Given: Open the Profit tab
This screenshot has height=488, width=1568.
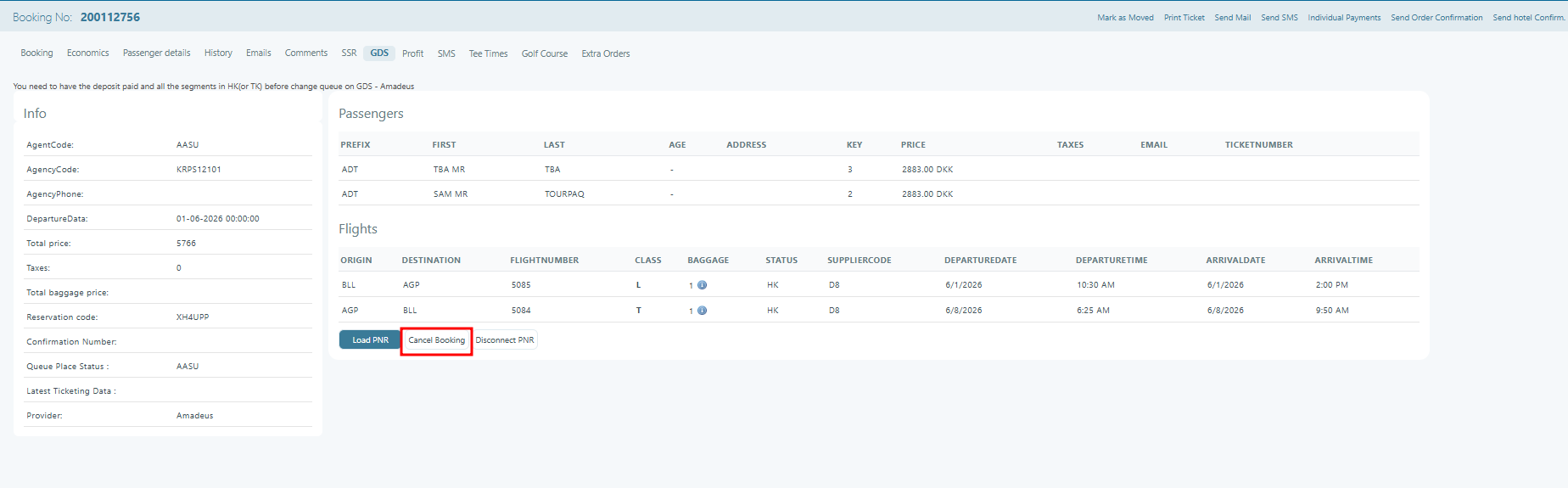Looking at the screenshot, I should tap(412, 54).
